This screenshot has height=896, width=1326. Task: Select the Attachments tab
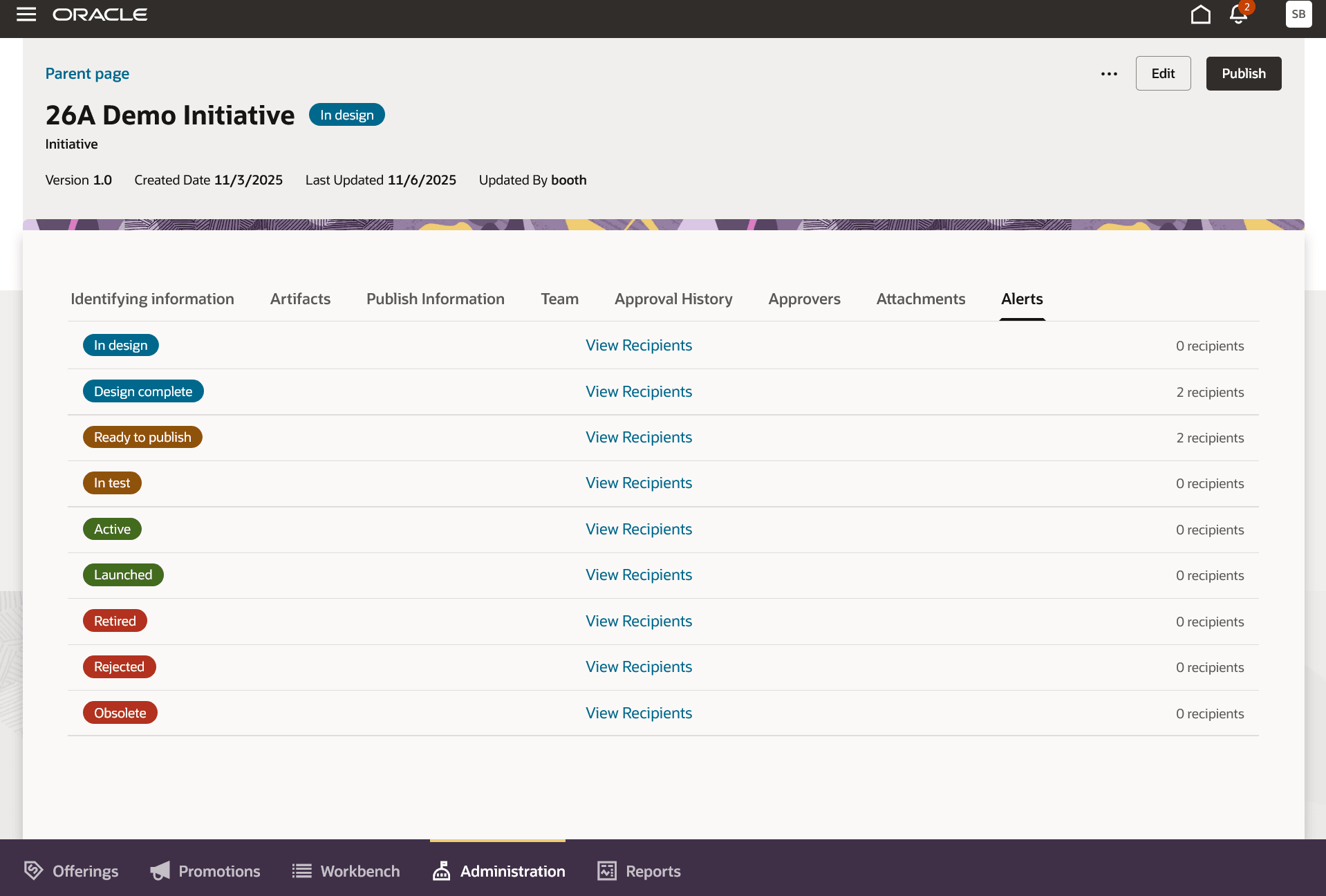click(921, 299)
